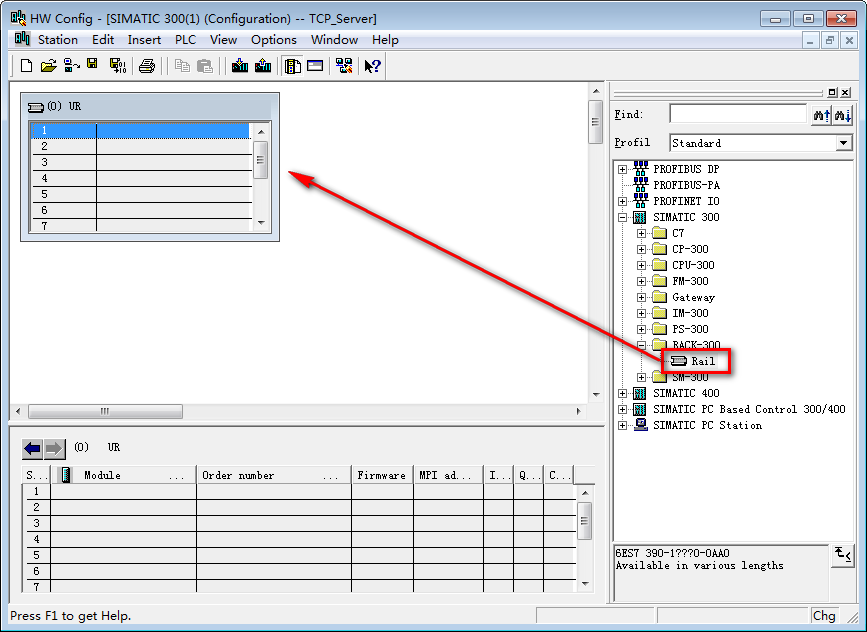Print the configuration with printer icon
867x632 pixels.
(147, 66)
